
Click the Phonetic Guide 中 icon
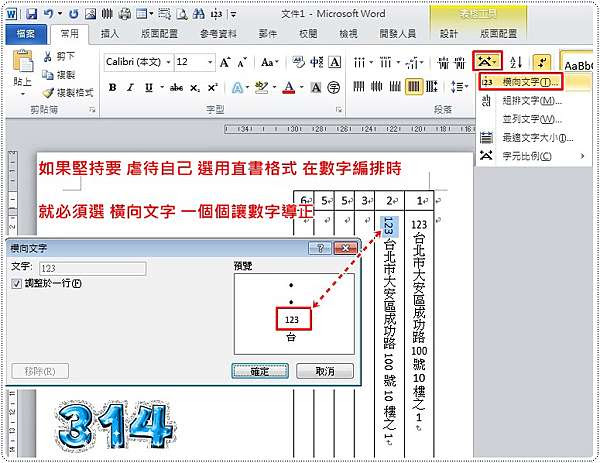317,62
